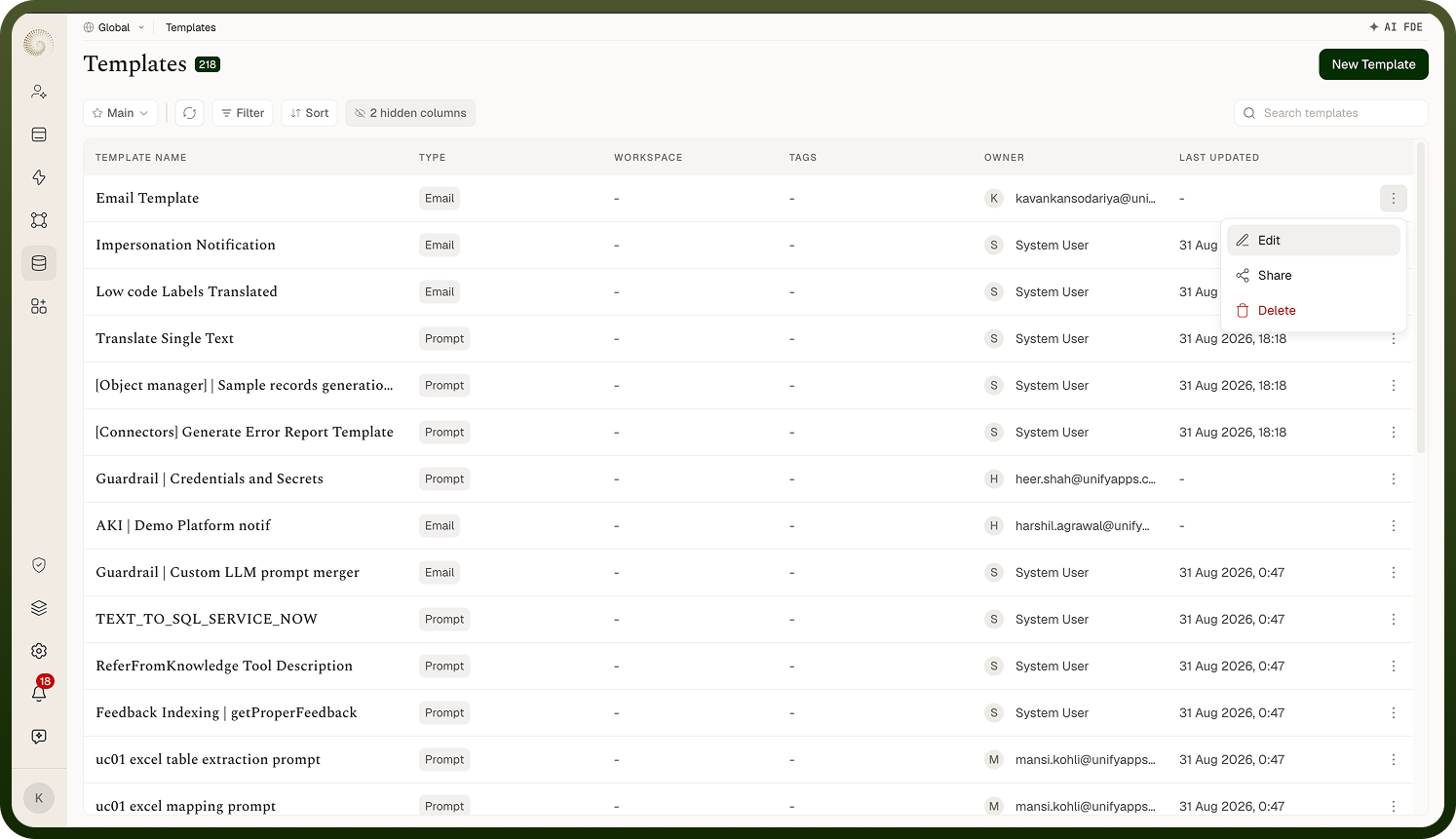Screen dimensions: 1456x839
Task: Choose Delete from the context menu
Action: pyautogui.click(x=1313, y=311)
